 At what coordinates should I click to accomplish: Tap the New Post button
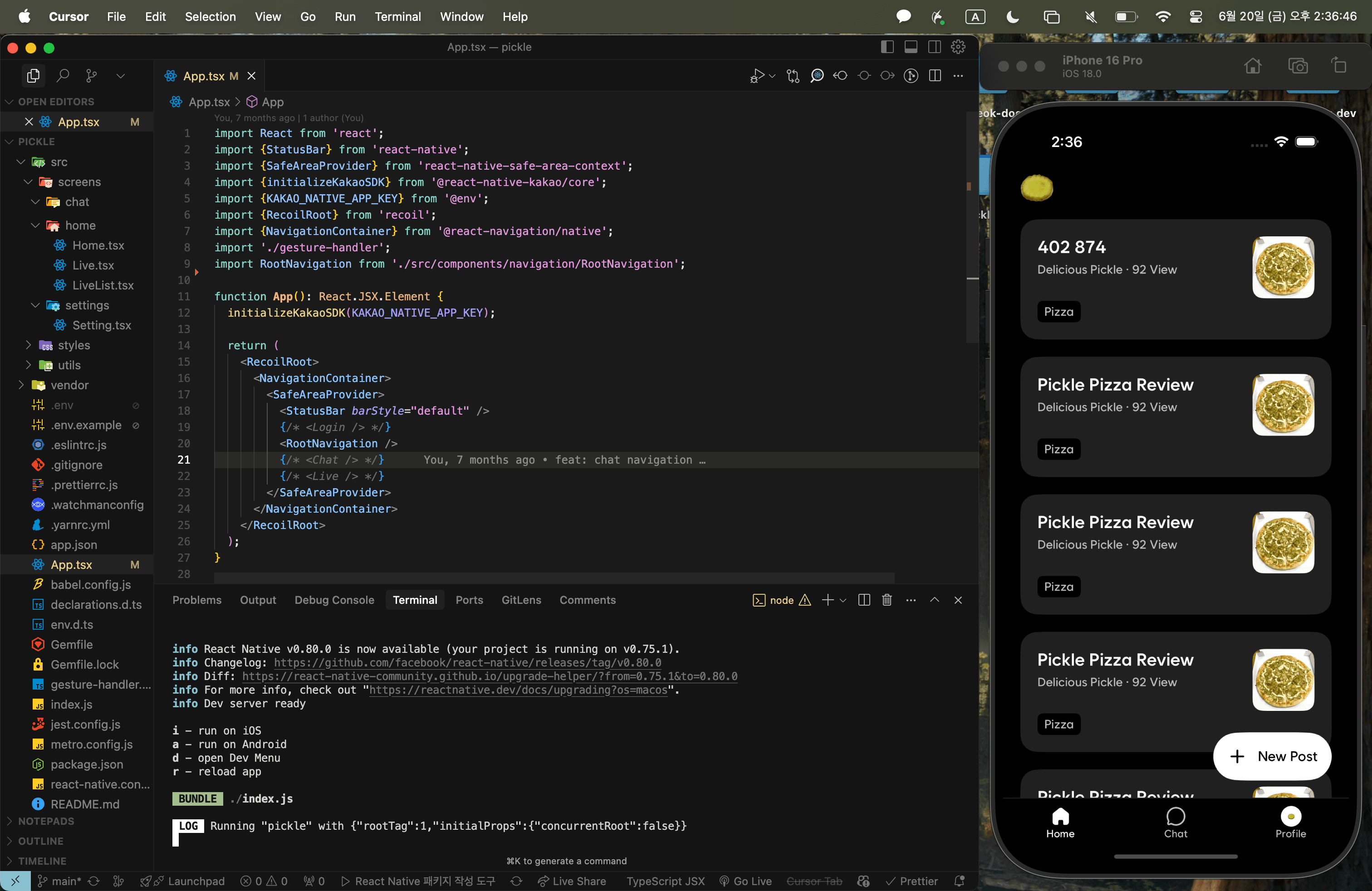1272,756
